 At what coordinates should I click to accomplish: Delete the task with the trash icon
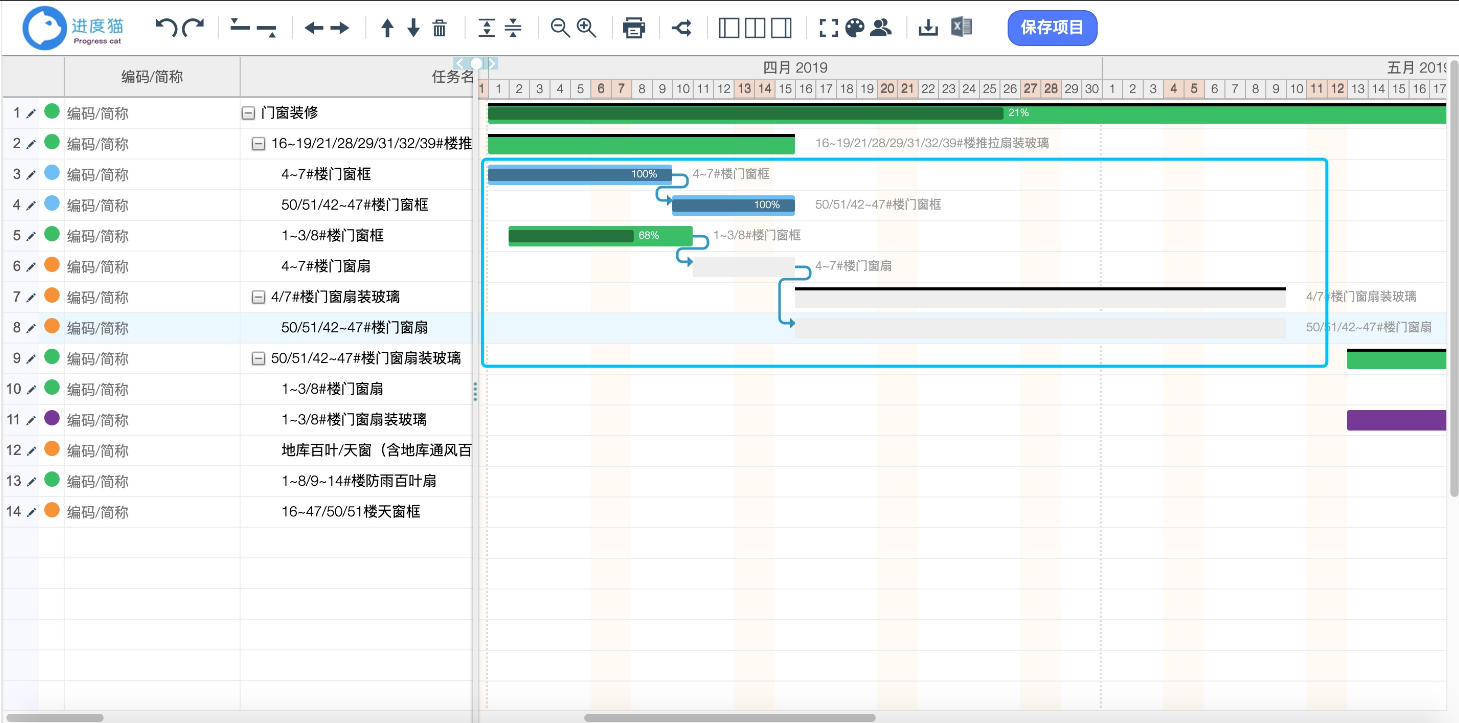tap(439, 28)
